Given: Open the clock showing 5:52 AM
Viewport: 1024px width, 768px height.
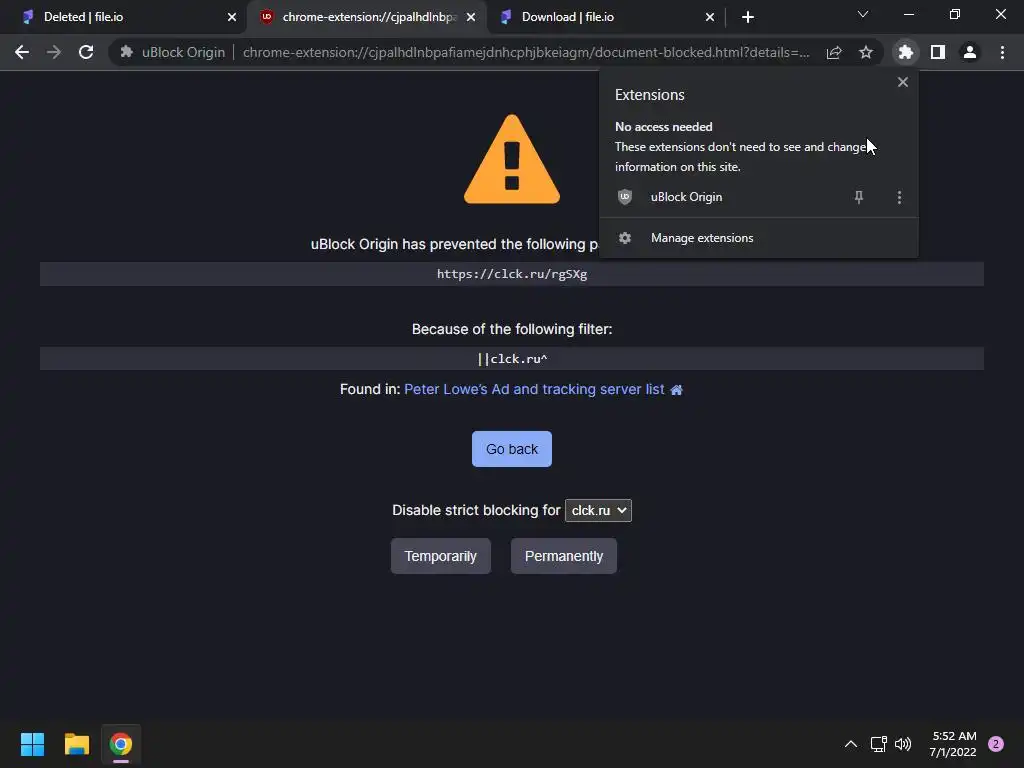Looking at the screenshot, I should [x=953, y=744].
